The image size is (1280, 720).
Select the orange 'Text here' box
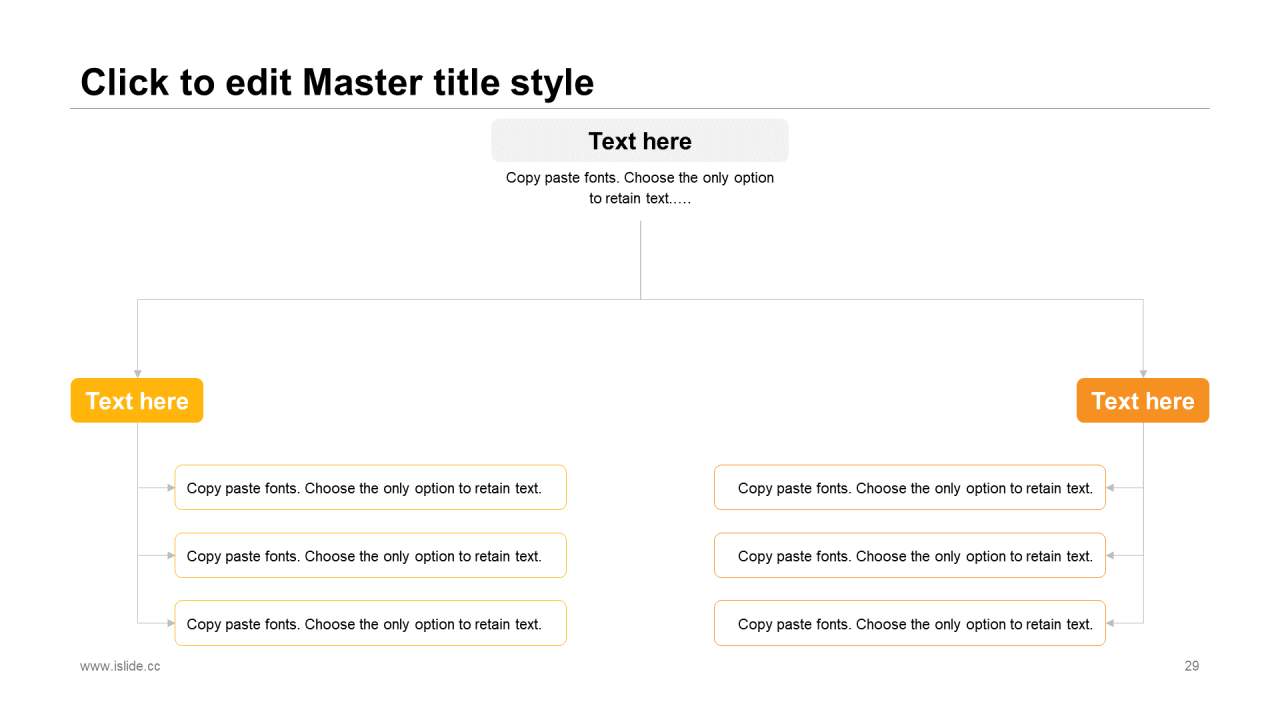(x=1143, y=400)
